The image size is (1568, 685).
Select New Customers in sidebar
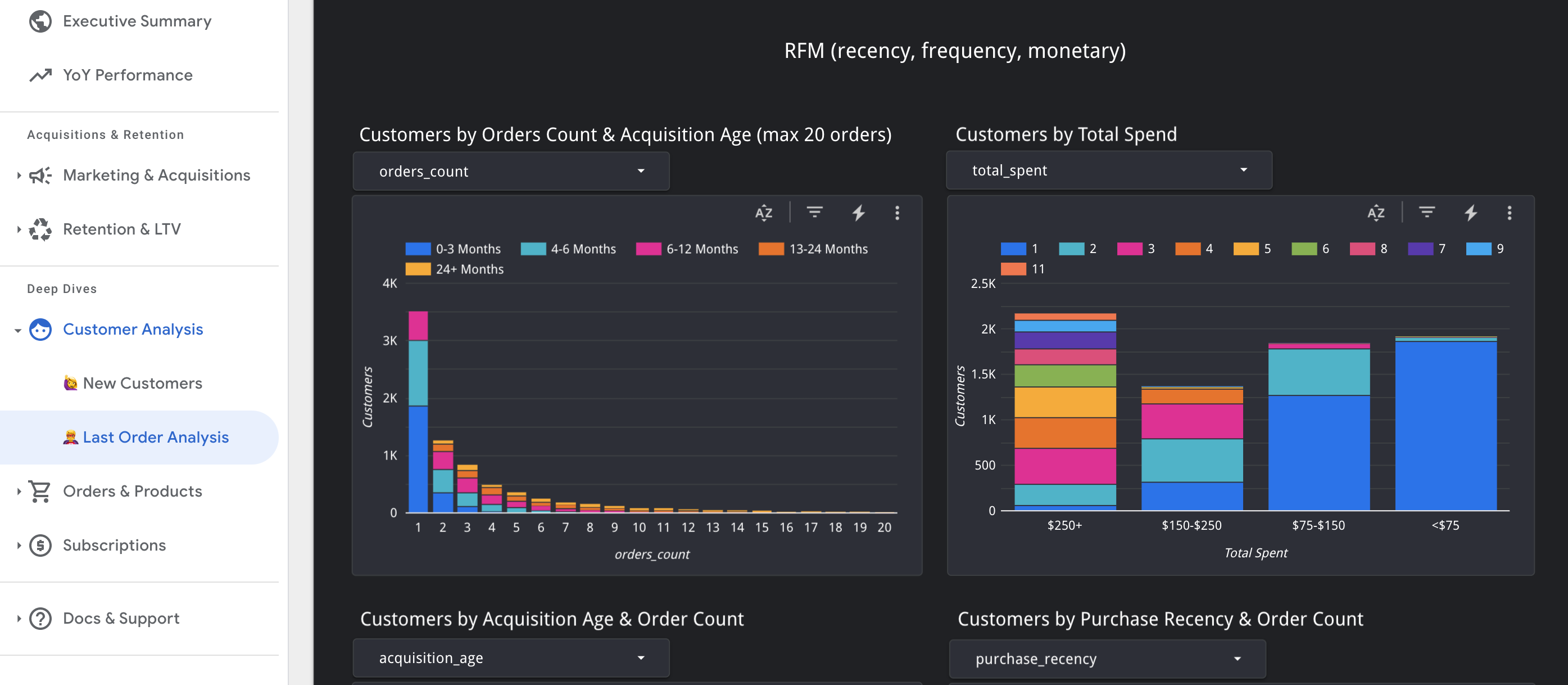142,383
